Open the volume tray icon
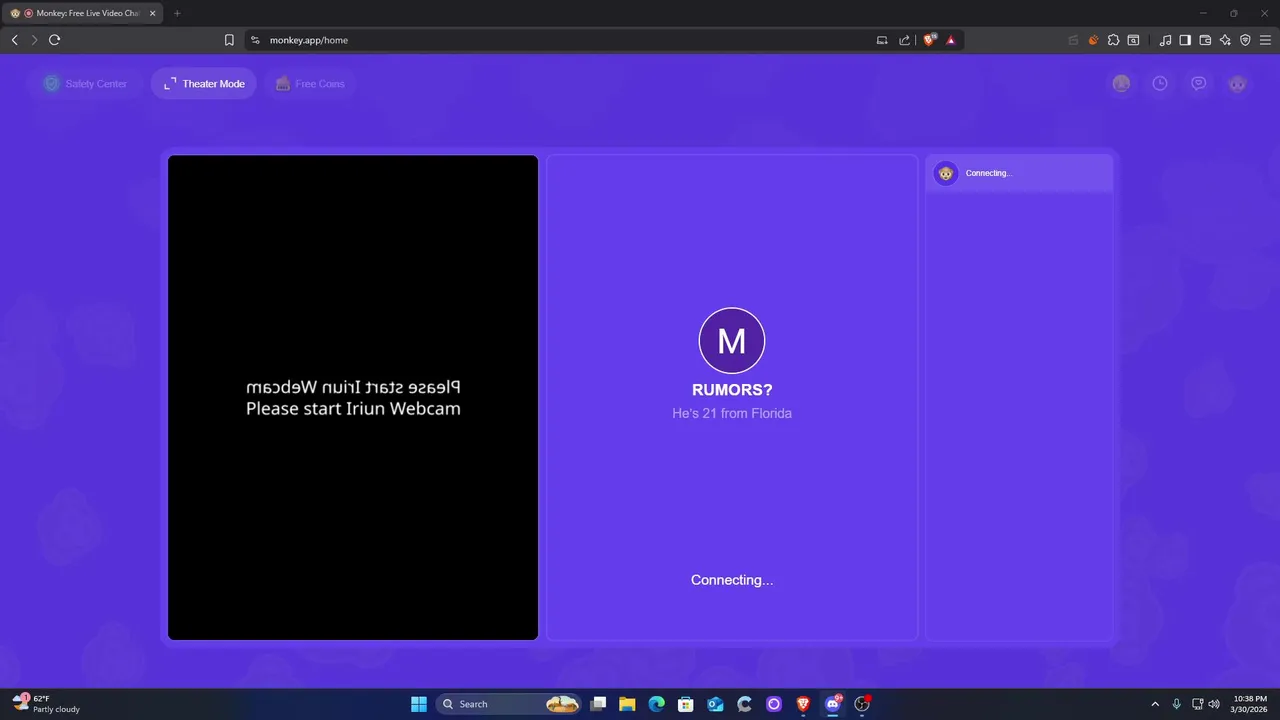This screenshot has width=1280, height=720. coord(1214,704)
